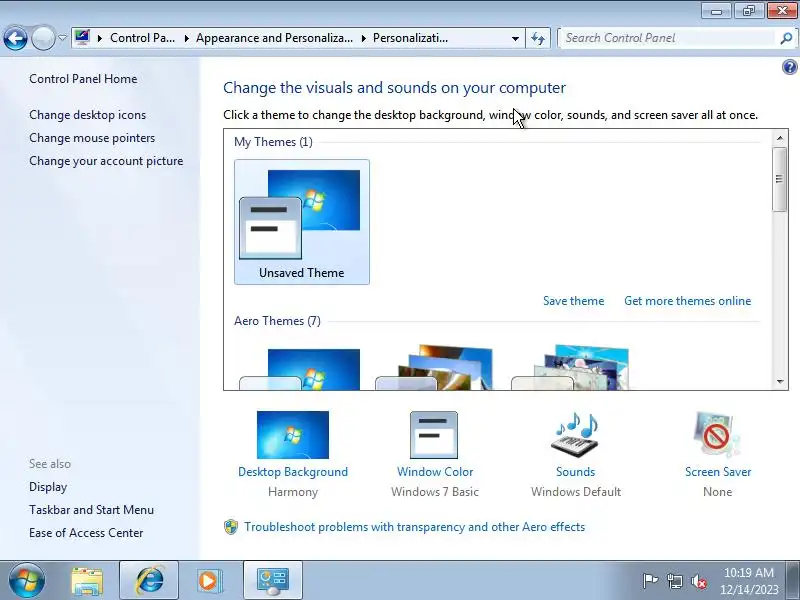800x600 pixels.
Task: Click the Window Color label
Action: click(435, 472)
